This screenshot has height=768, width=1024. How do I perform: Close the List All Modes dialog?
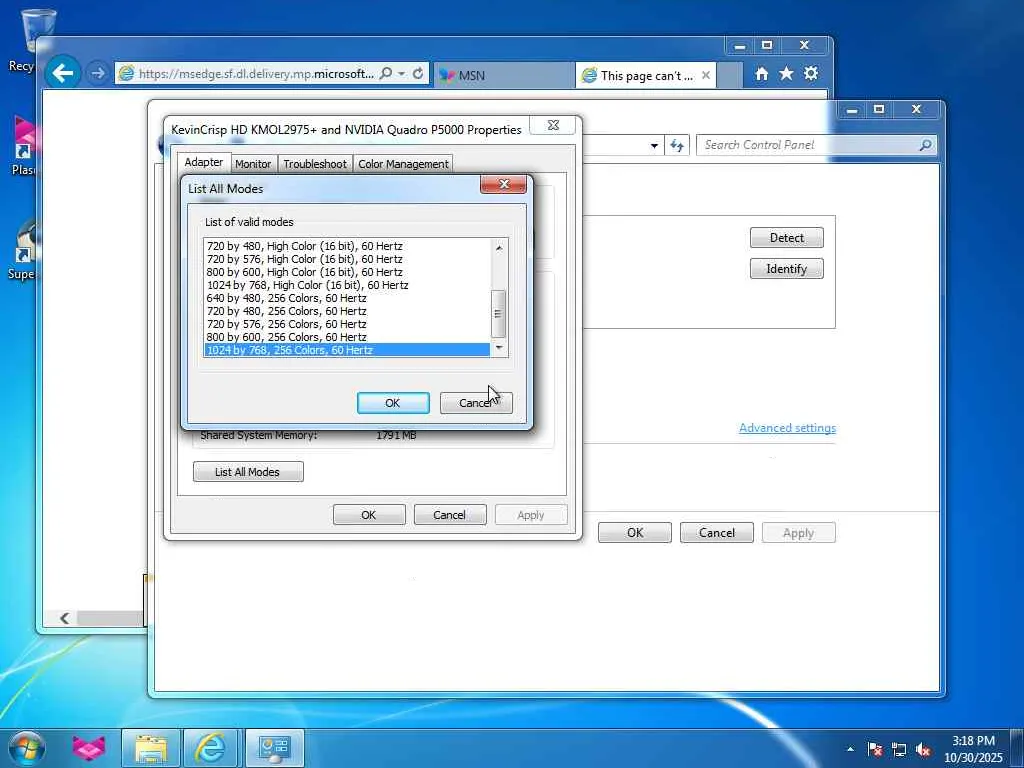504,184
